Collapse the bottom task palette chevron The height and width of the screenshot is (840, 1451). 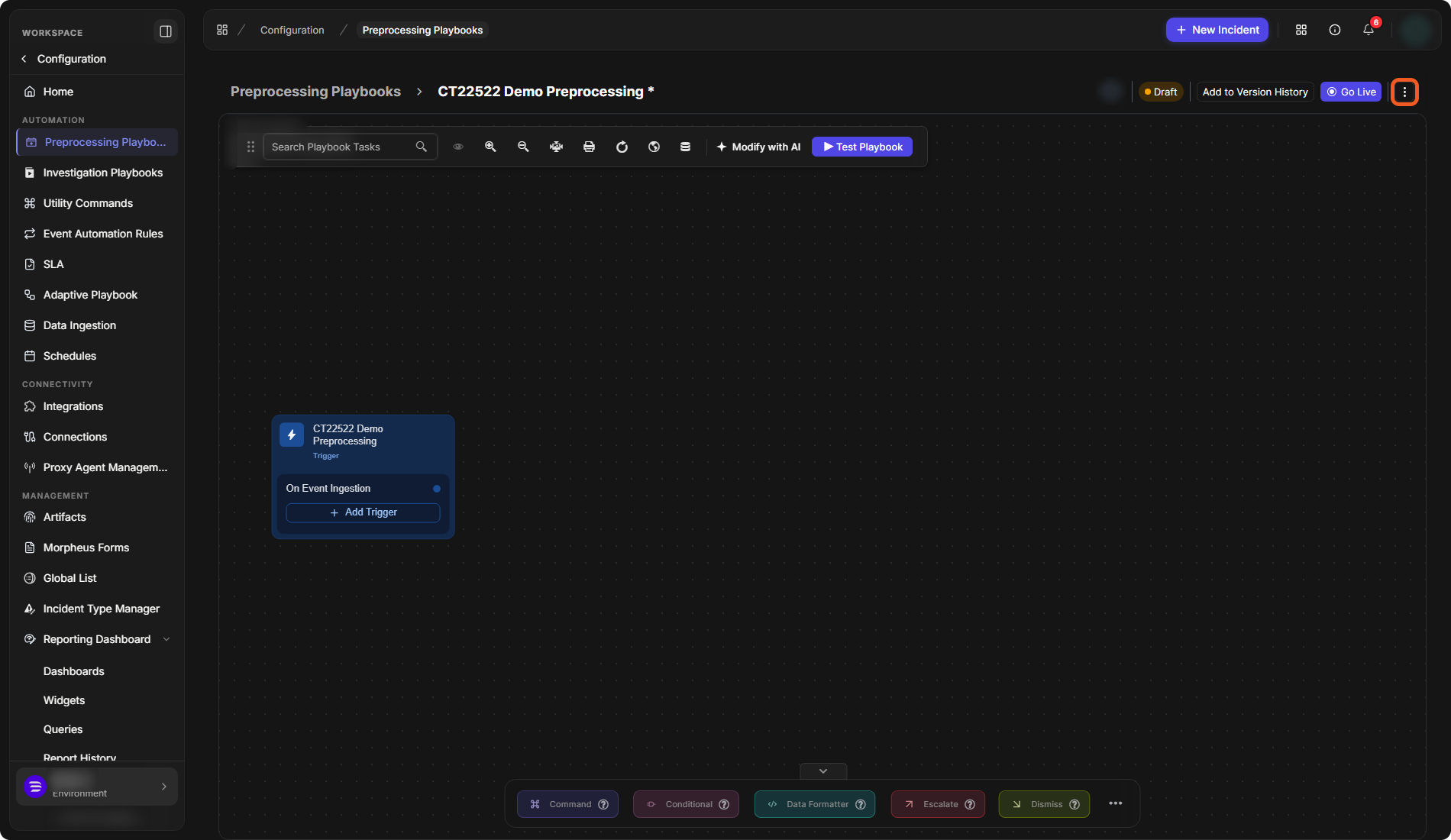point(823,771)
